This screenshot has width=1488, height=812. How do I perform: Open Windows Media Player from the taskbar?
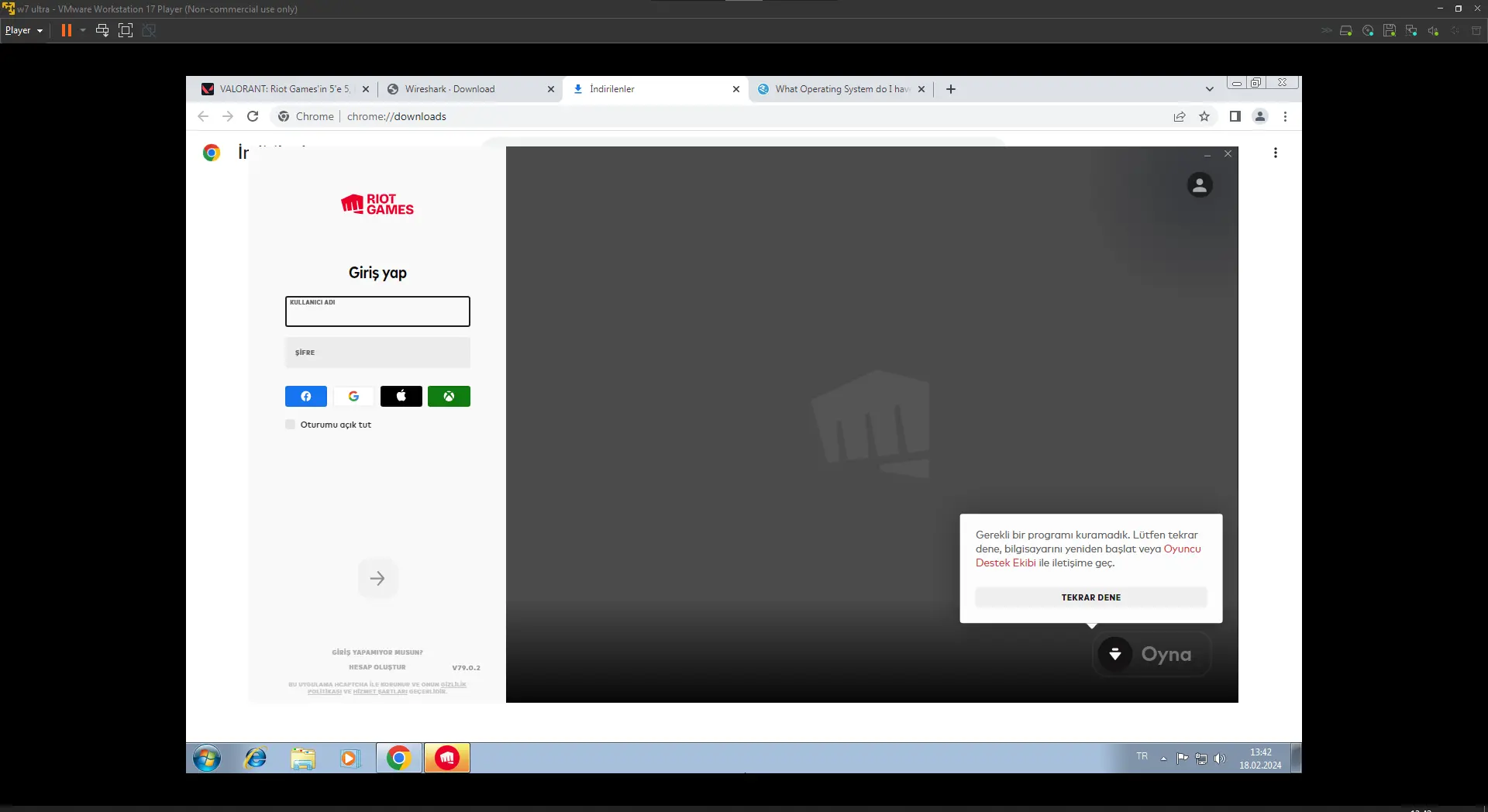(x=350, y=758)
